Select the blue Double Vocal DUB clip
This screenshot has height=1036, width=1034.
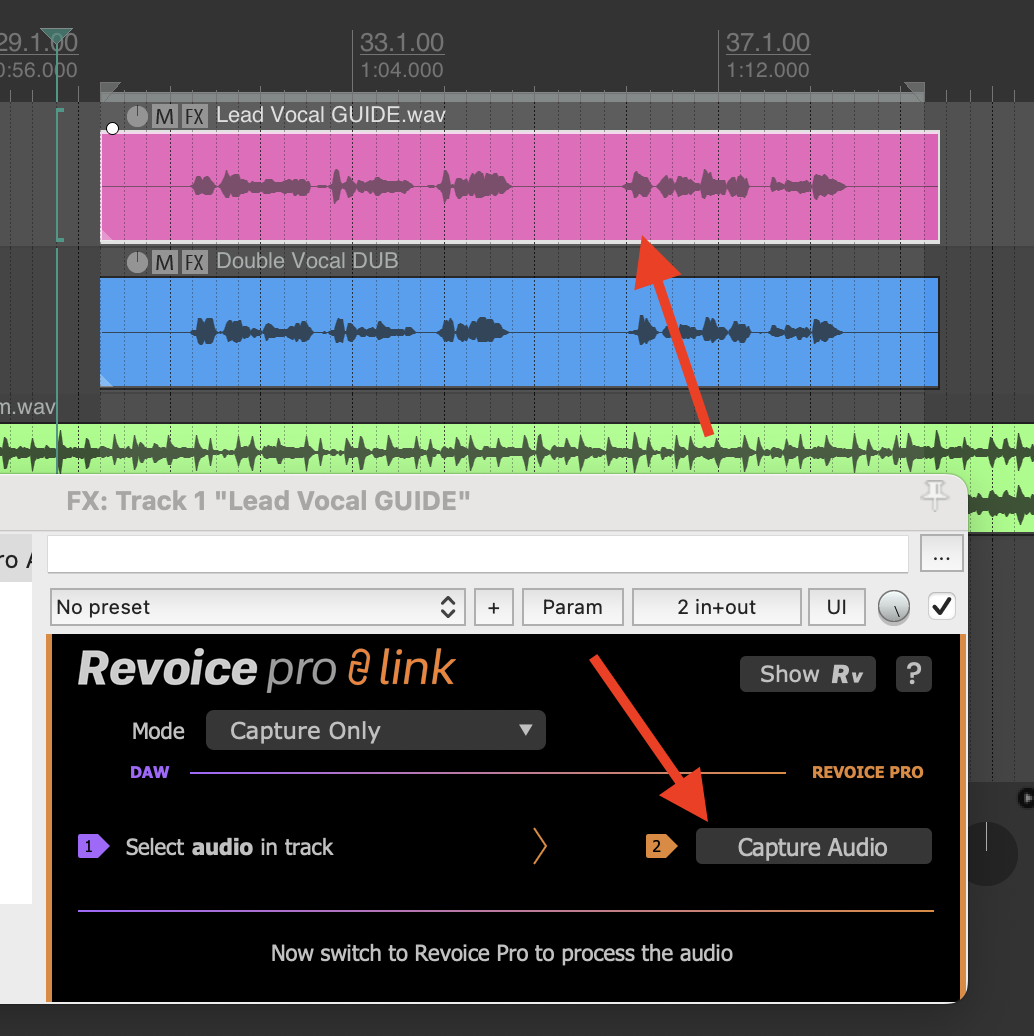click(520, 350)
